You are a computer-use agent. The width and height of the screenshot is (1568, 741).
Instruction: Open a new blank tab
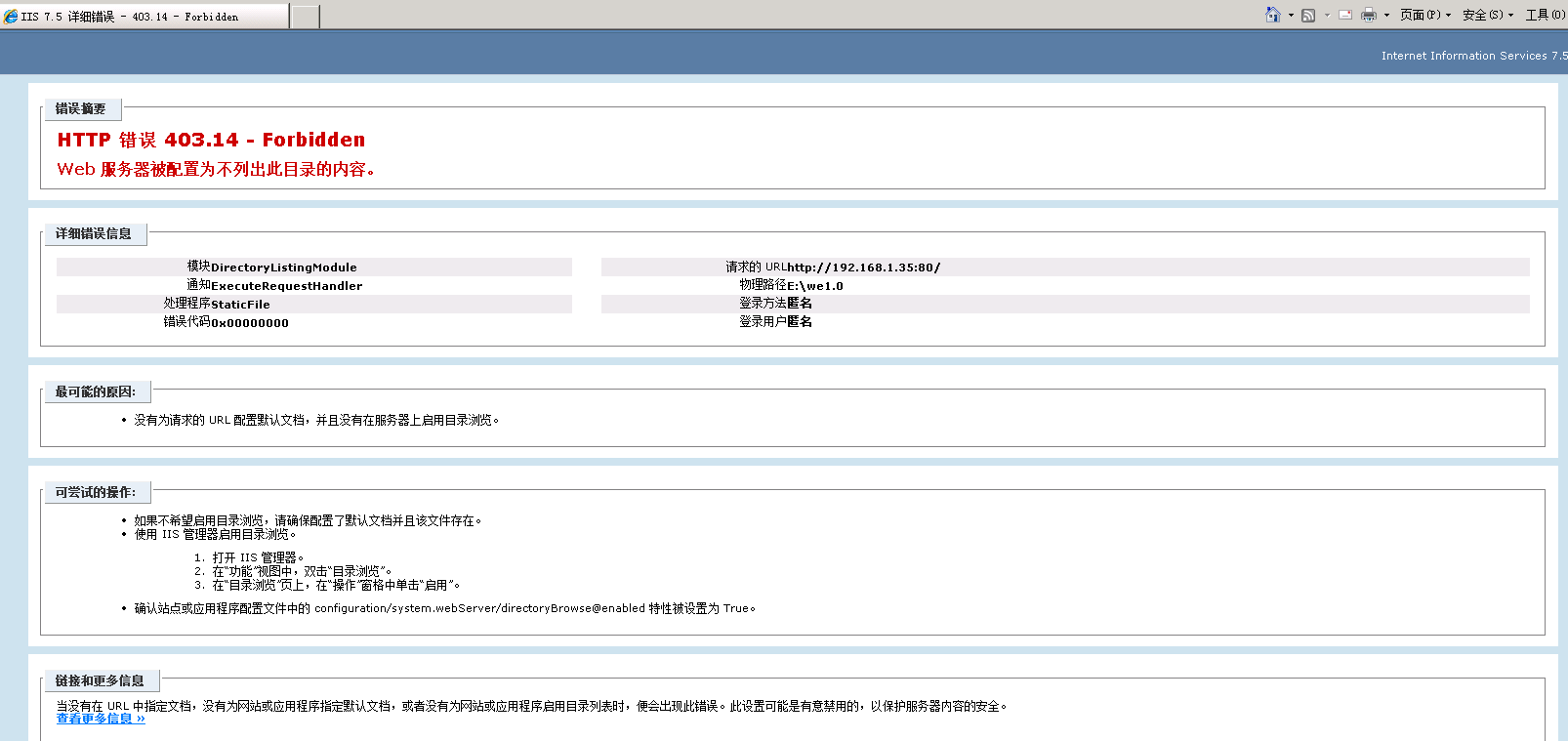(306, 17)
